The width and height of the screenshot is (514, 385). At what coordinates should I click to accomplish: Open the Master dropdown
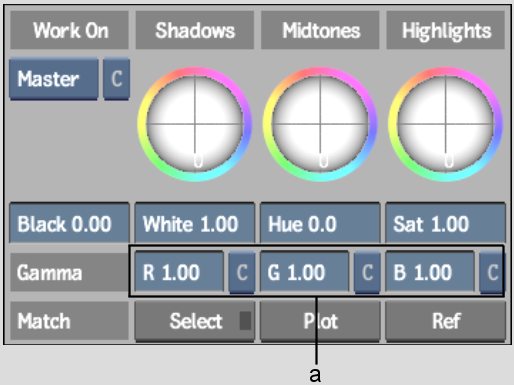54,79
